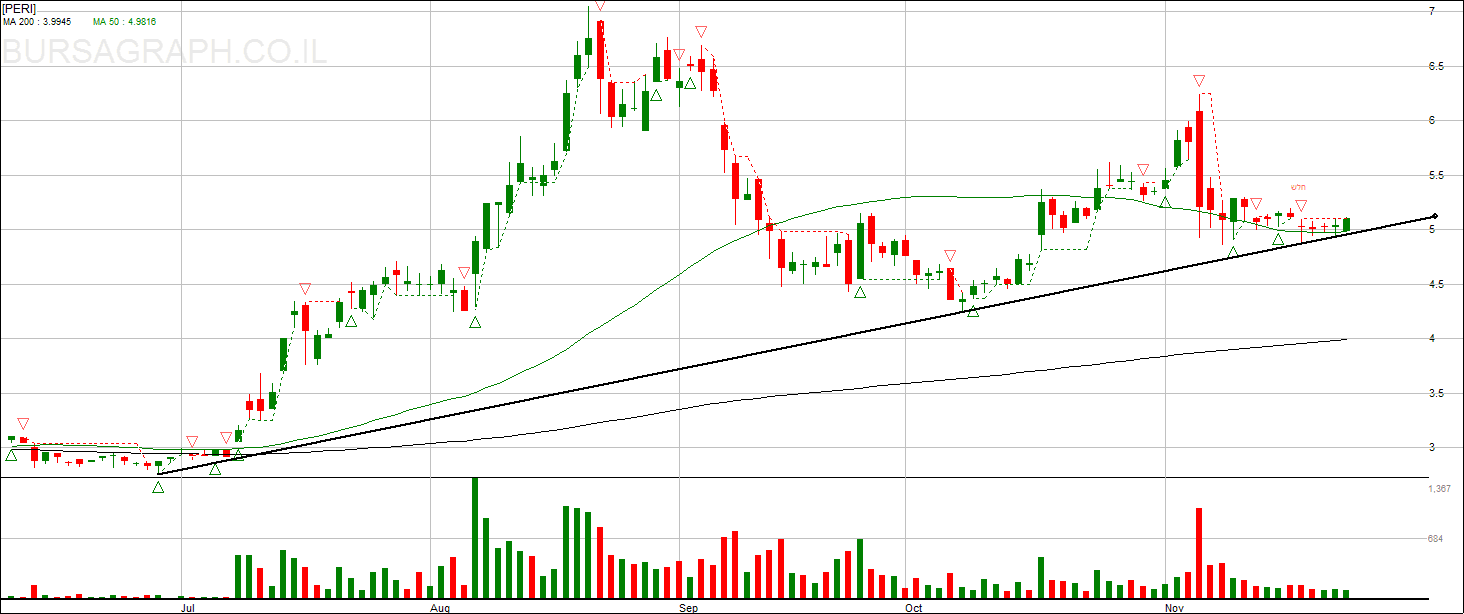Click the diamond endpoint of the black trendline
This screenshot has height=614, width=1464.
[1435, 216]
